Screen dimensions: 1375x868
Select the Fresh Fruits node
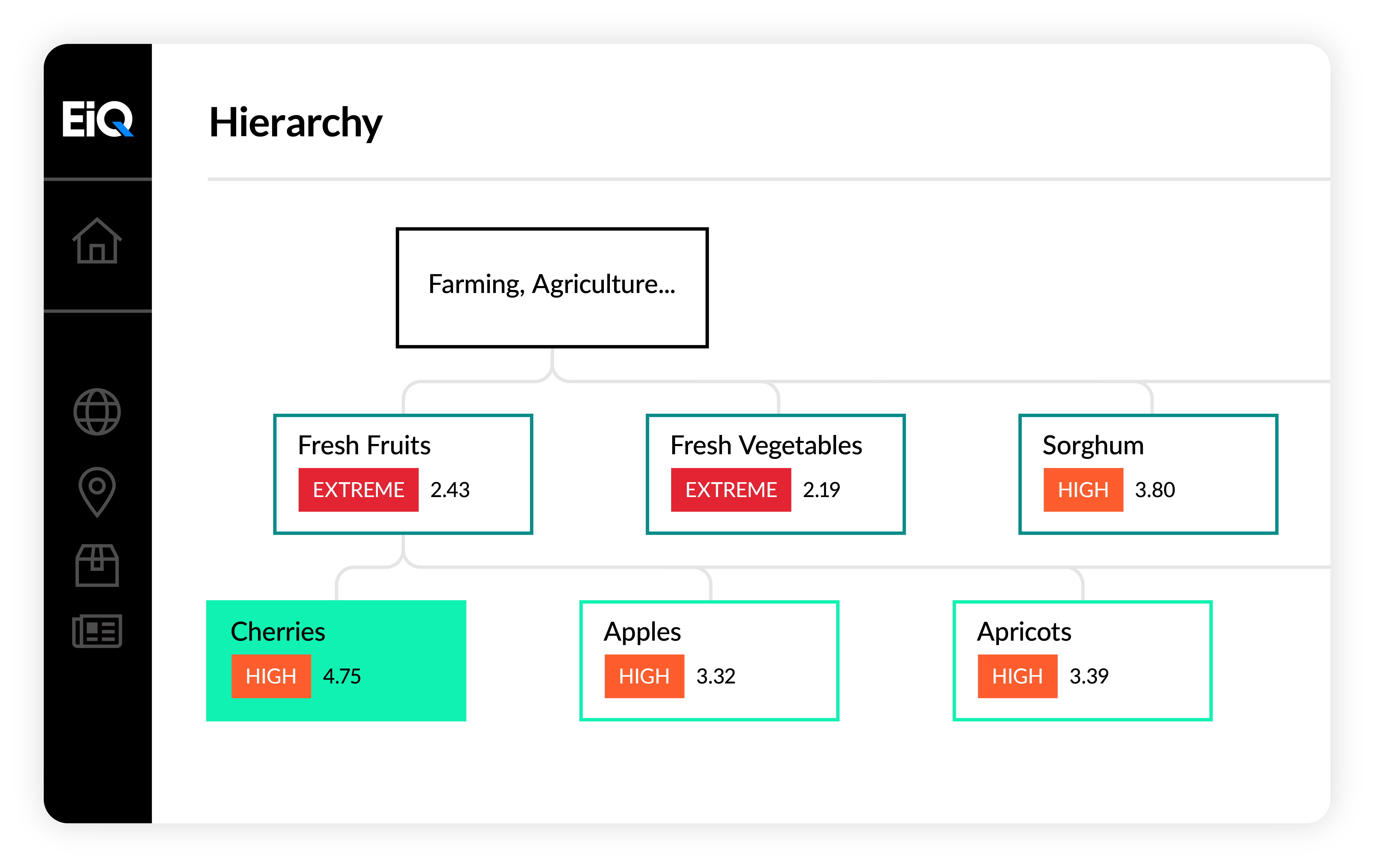click(403, 474)
